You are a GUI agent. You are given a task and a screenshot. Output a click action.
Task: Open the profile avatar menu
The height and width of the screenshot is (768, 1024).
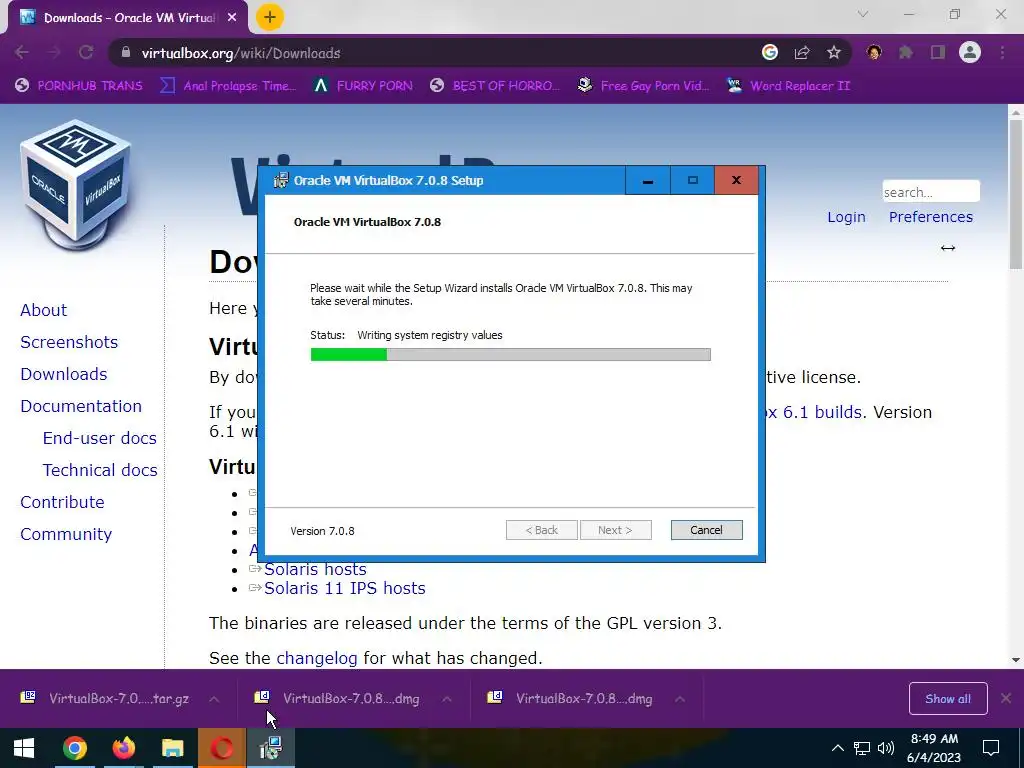coord(970,53)
